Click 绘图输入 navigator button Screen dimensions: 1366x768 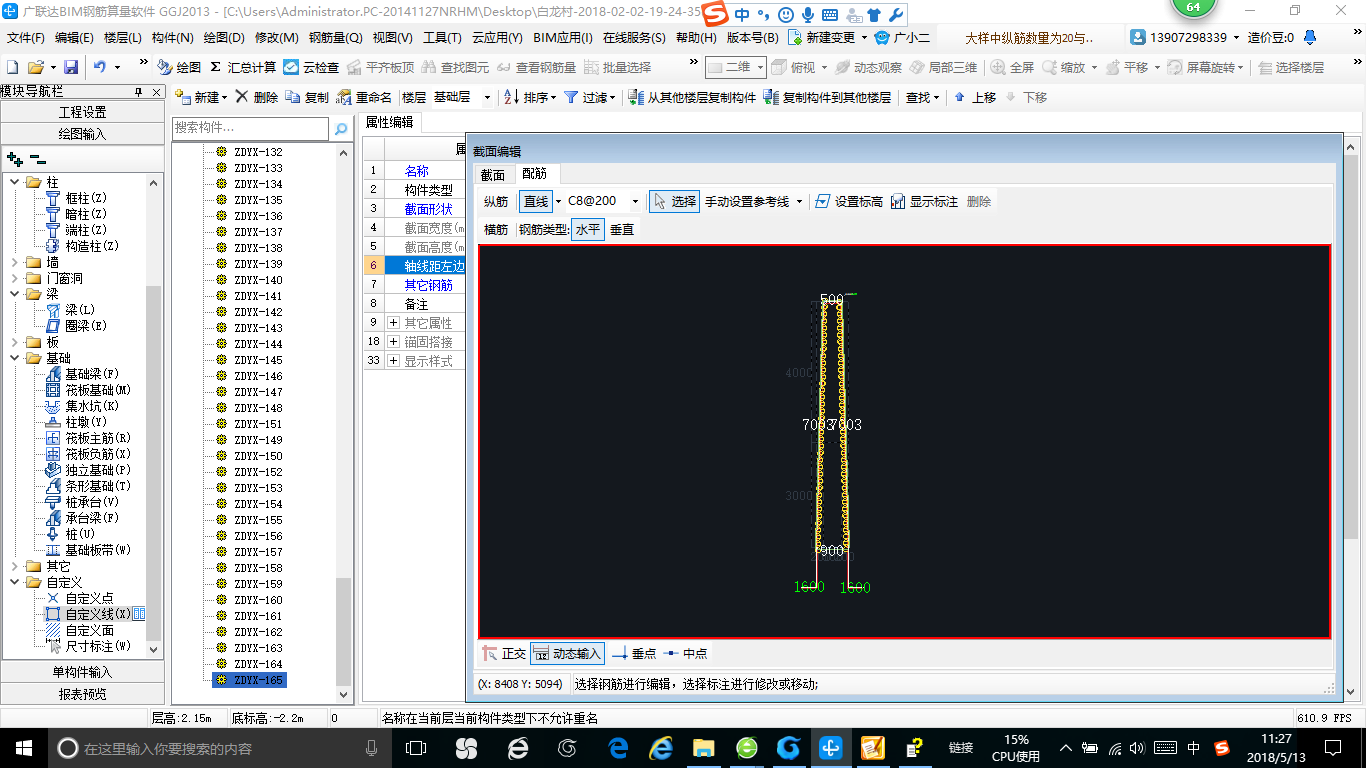pyautogui.click(x=82, y=134)
